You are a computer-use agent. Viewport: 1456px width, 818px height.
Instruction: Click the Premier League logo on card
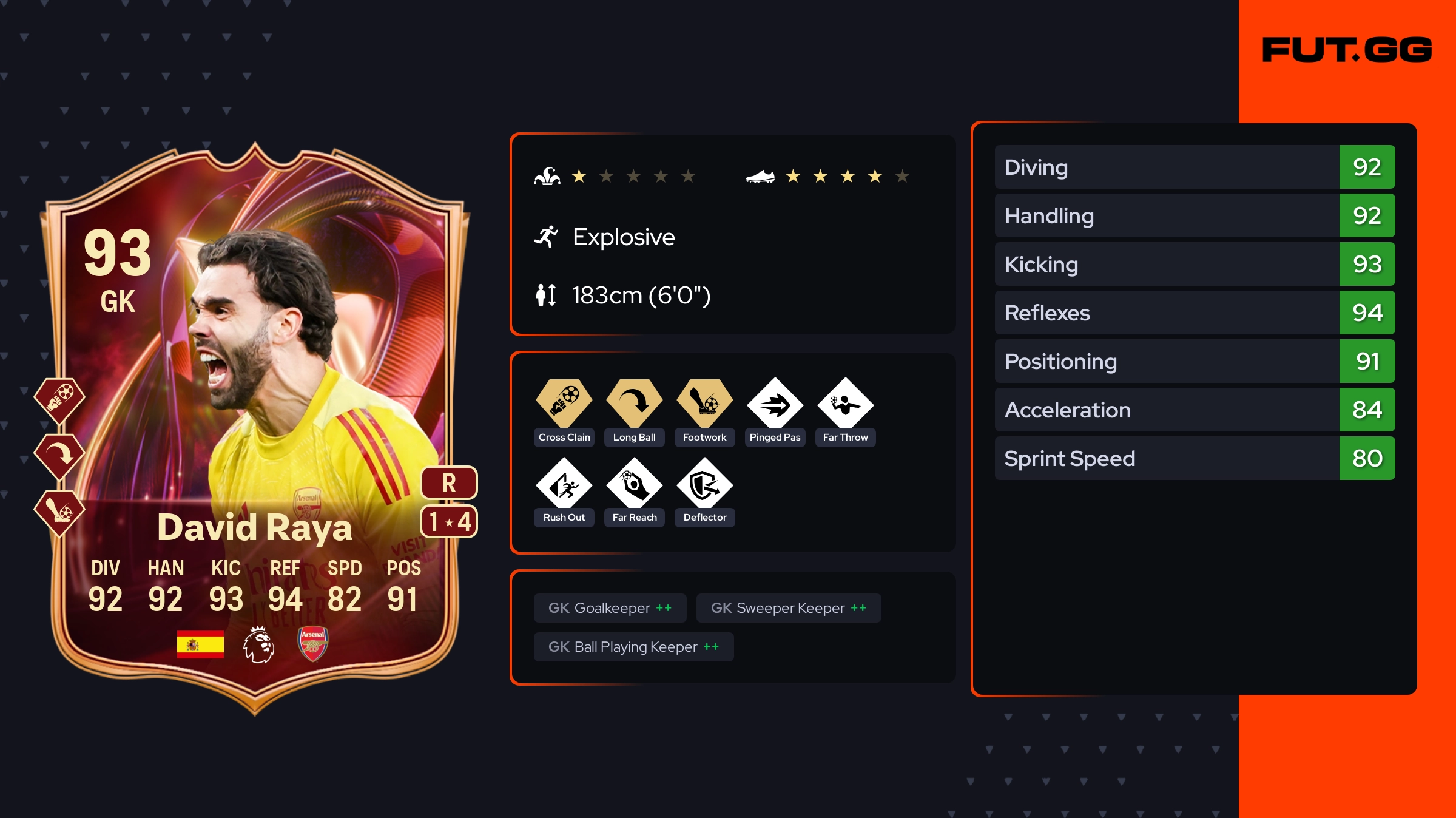click(x=258, y=644)
